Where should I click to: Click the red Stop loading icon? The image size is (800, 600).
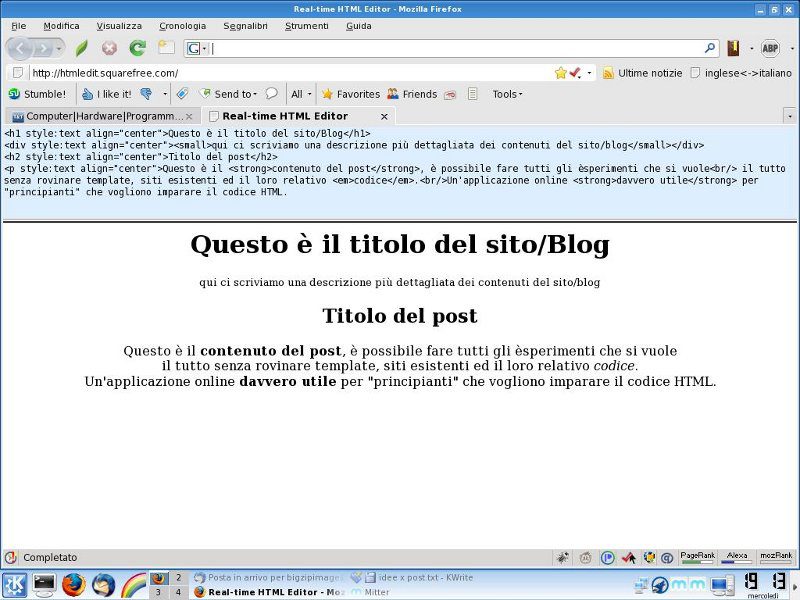click(109, 49)
